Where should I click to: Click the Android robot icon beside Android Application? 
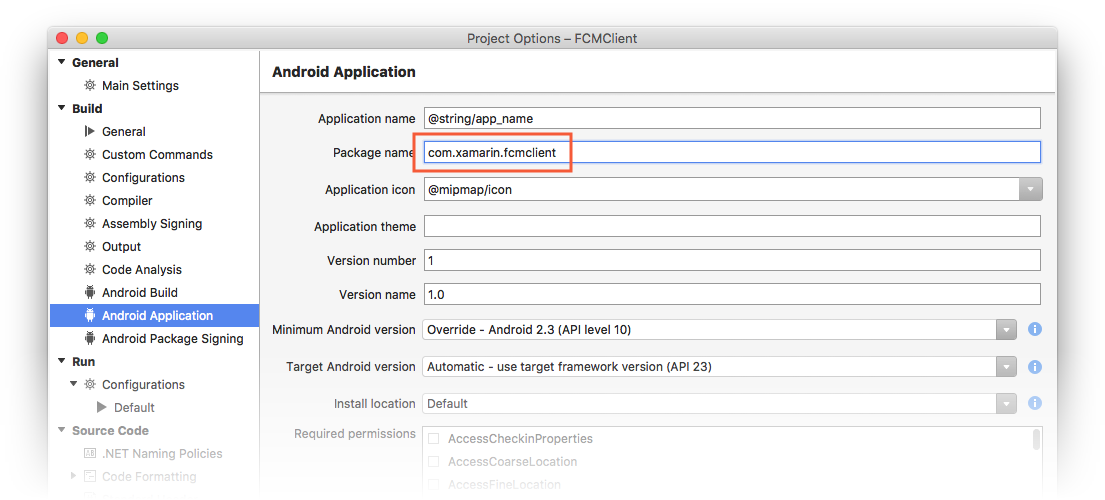click(x=89, y=315)
